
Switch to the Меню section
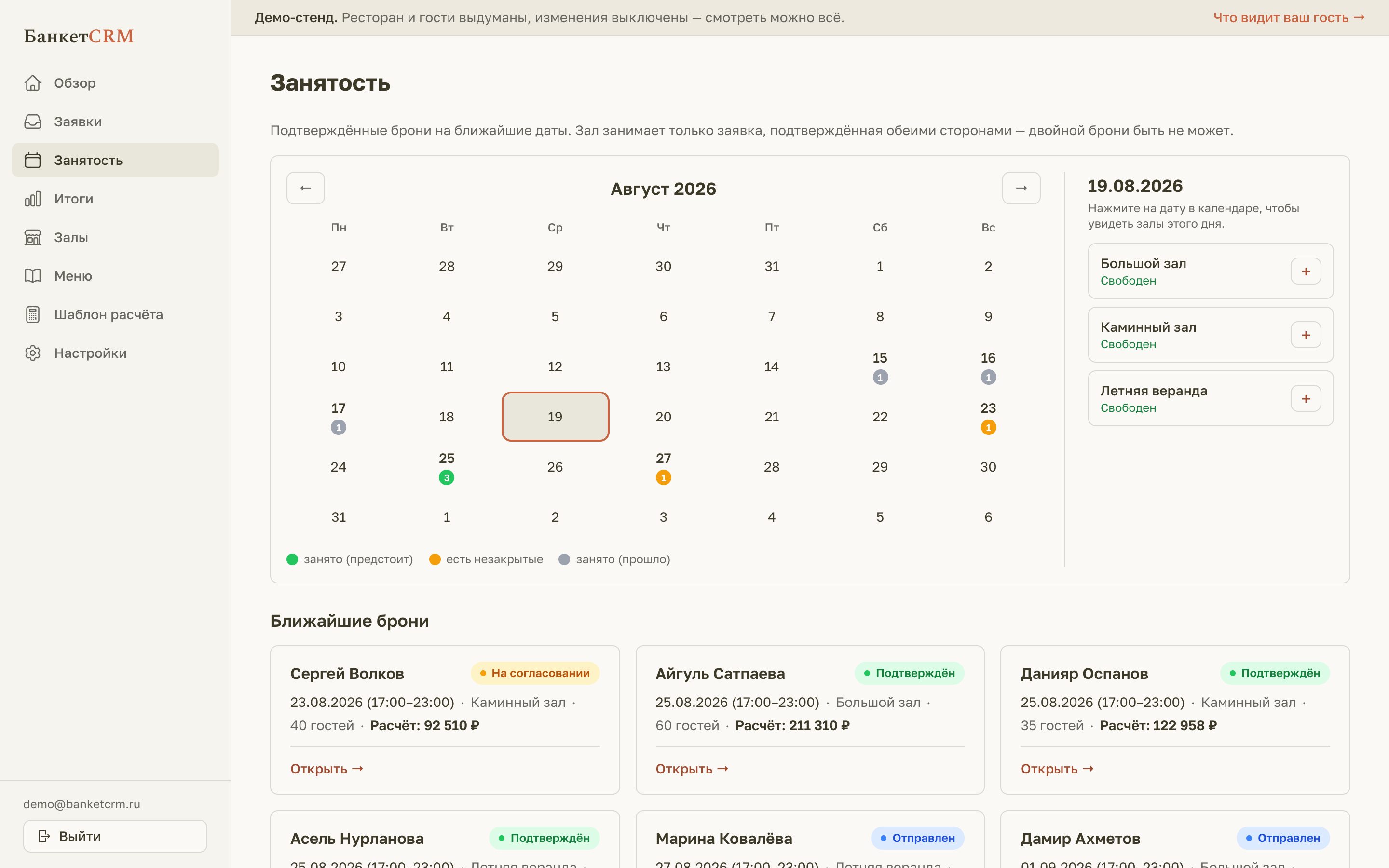(115, 275)
